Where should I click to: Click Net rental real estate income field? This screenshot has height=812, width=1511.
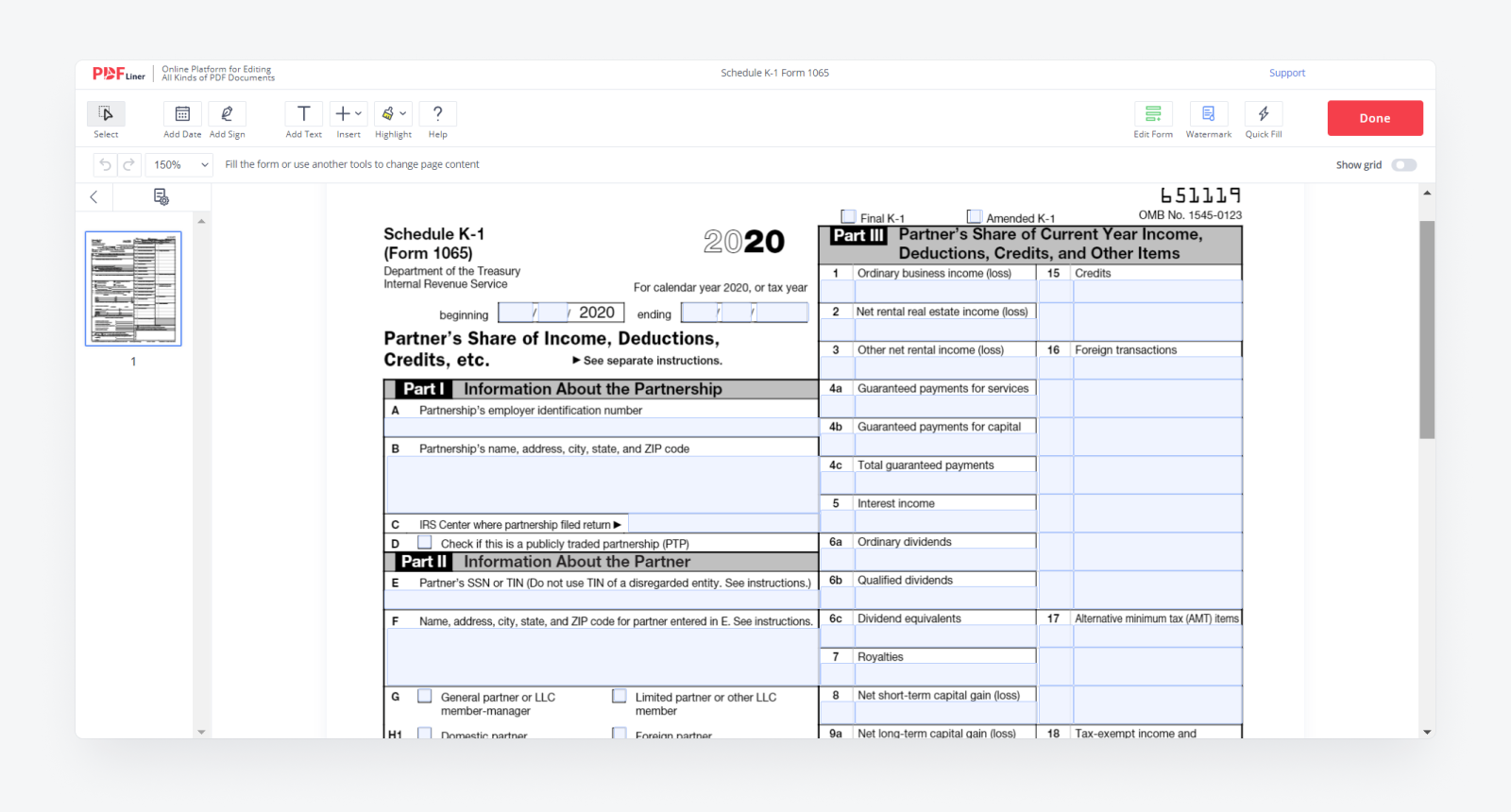945,330
